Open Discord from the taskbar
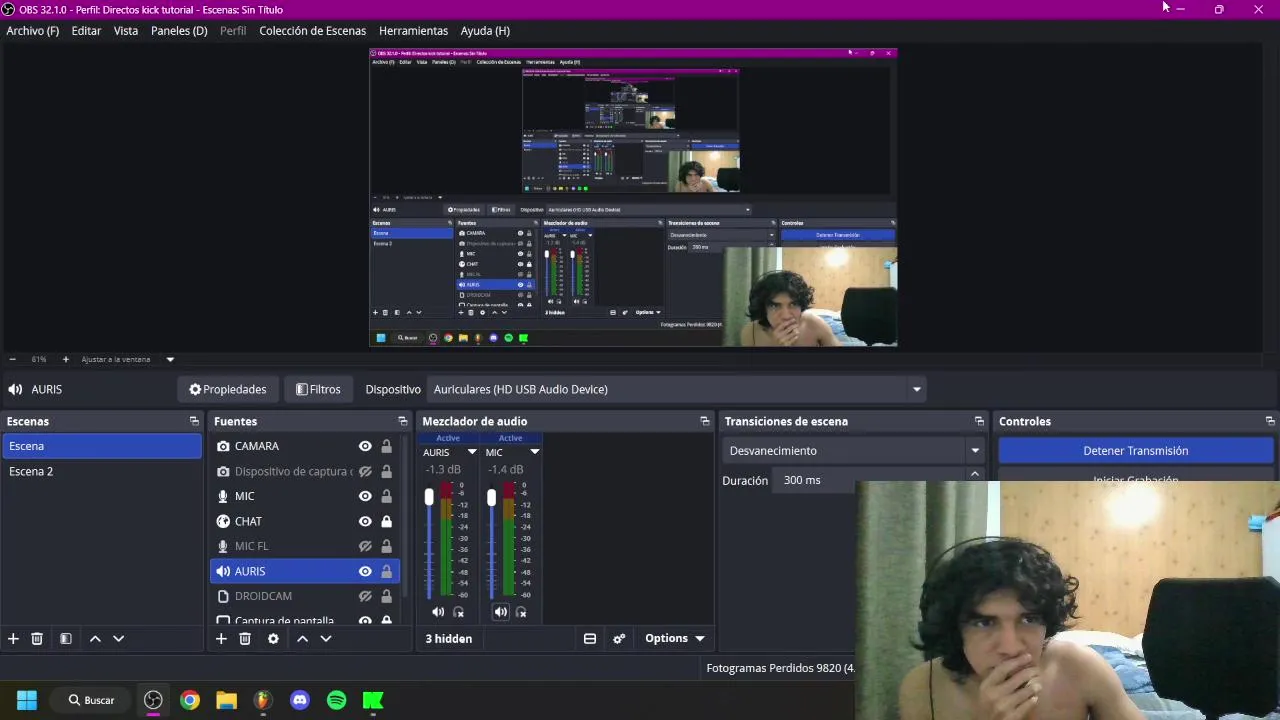Viewport: 1280px width, 720px height. pos(300,701)
